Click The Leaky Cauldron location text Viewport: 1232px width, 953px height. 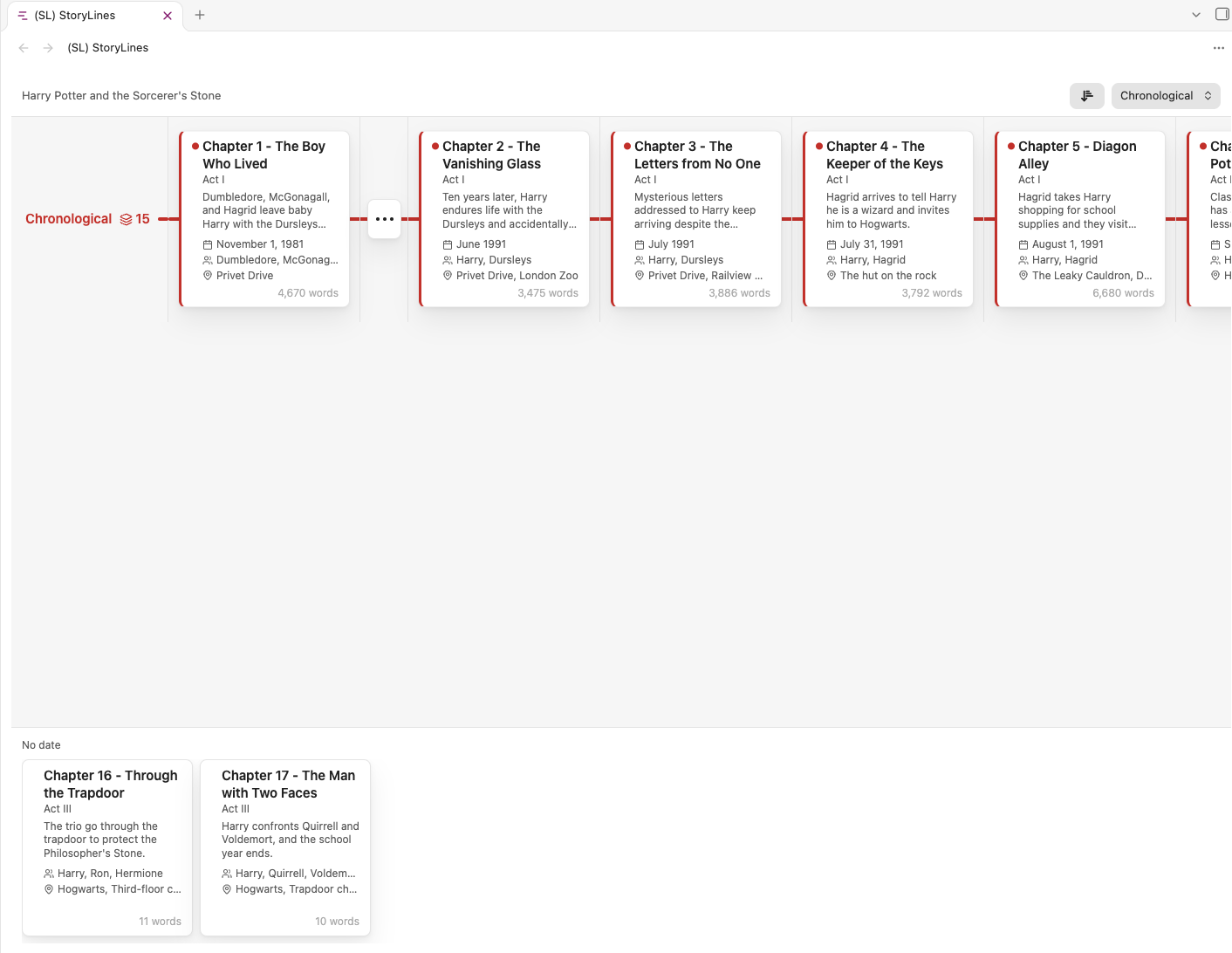pyautogui.click(x=1092, y=276)
